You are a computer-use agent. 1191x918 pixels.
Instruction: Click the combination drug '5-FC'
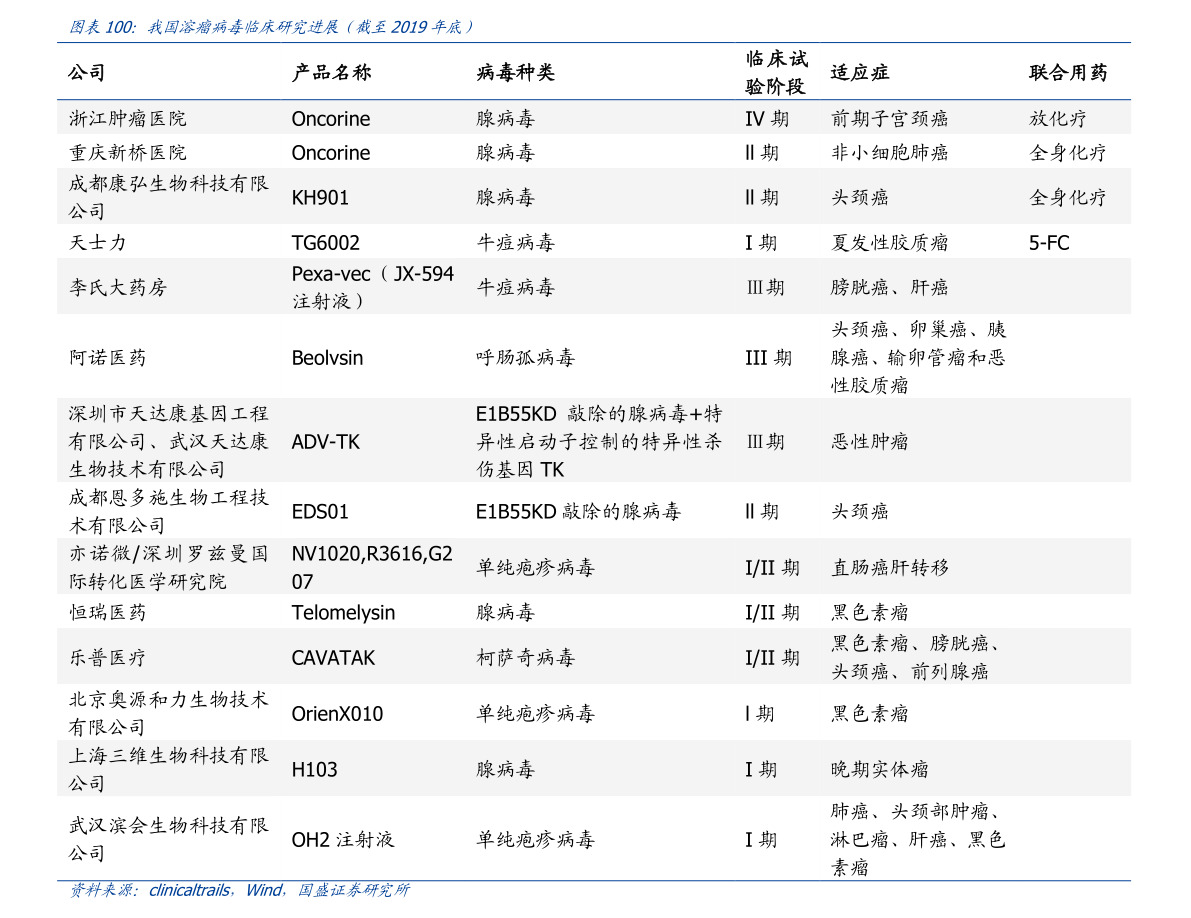1049,243
